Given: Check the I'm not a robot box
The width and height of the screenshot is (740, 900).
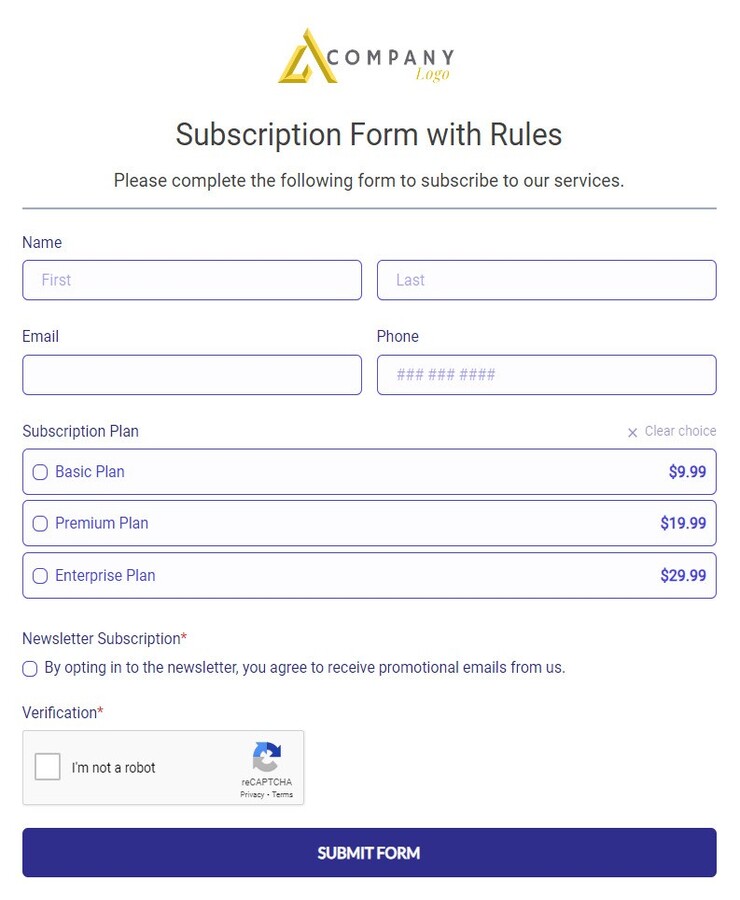Looking at the screenshot, I should [46, 767].
